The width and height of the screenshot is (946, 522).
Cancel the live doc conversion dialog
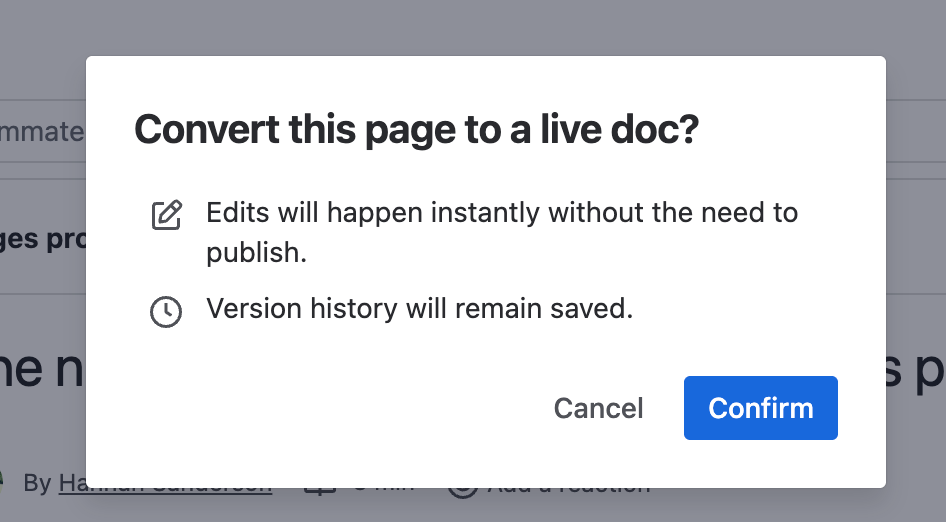point(598,408)
